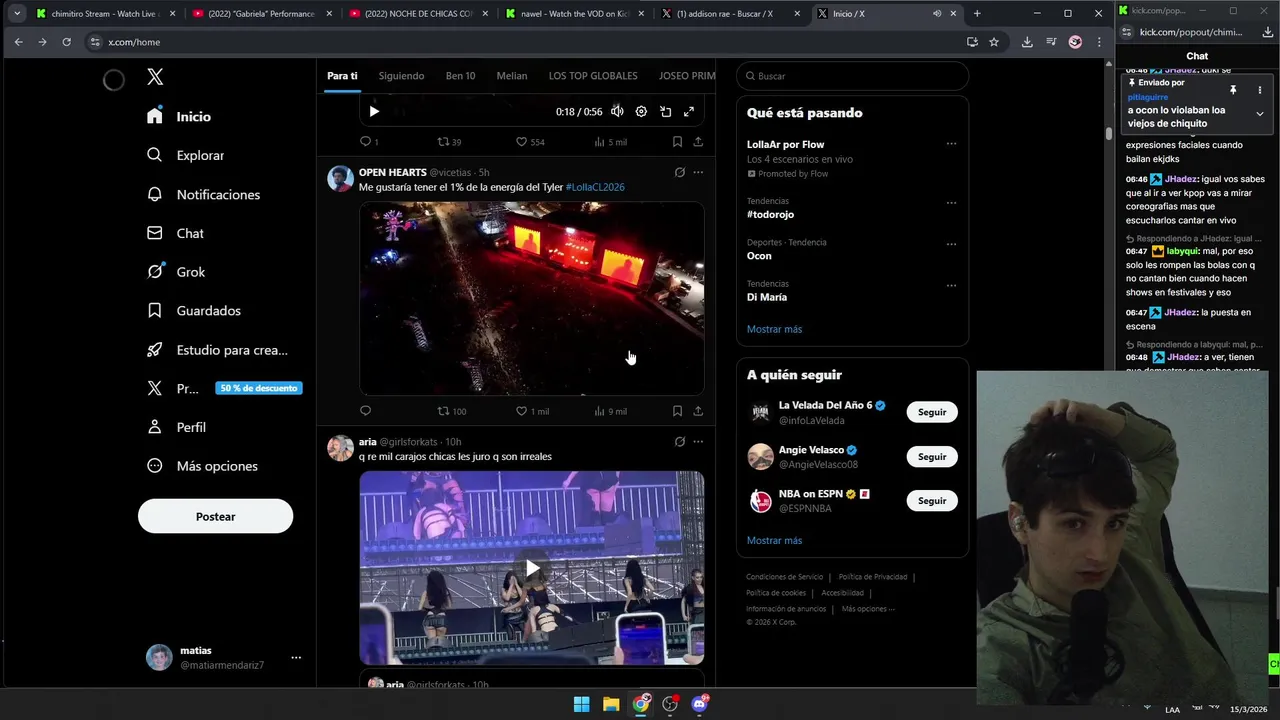Open Más opciones in the X sidebar

click(202, 466)
